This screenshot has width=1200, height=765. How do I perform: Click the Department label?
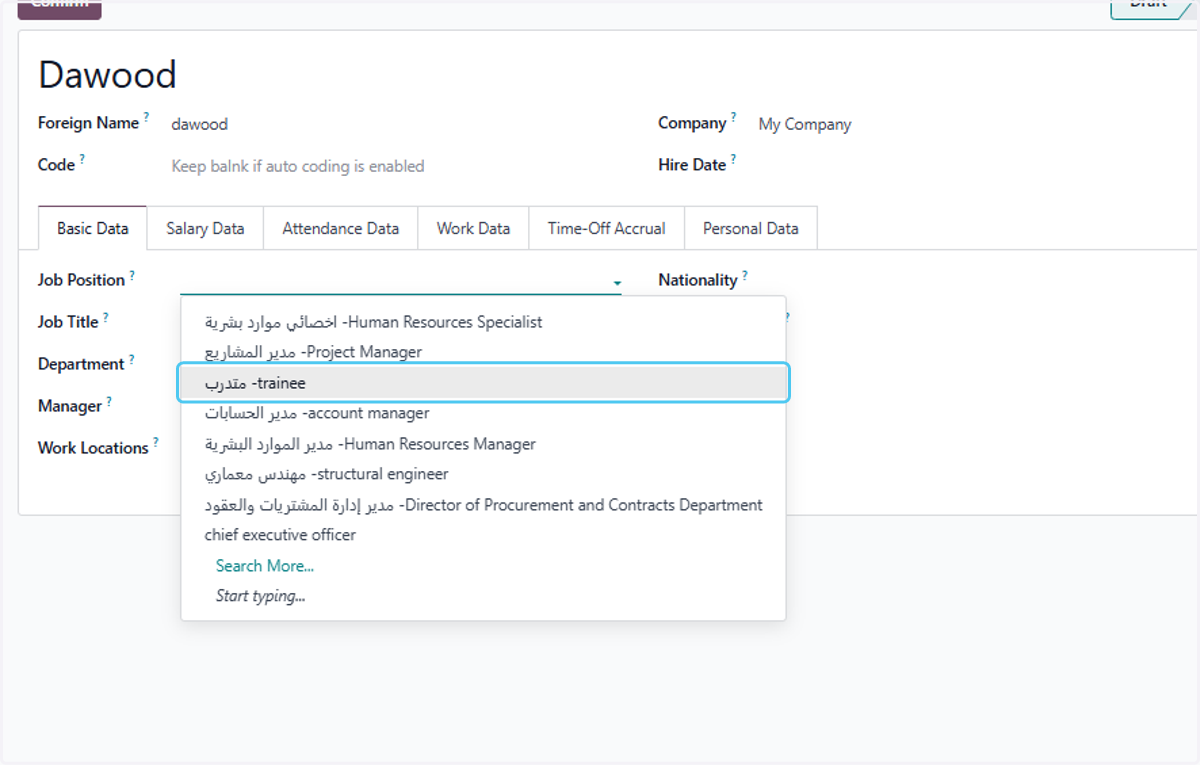coord(81,364)
